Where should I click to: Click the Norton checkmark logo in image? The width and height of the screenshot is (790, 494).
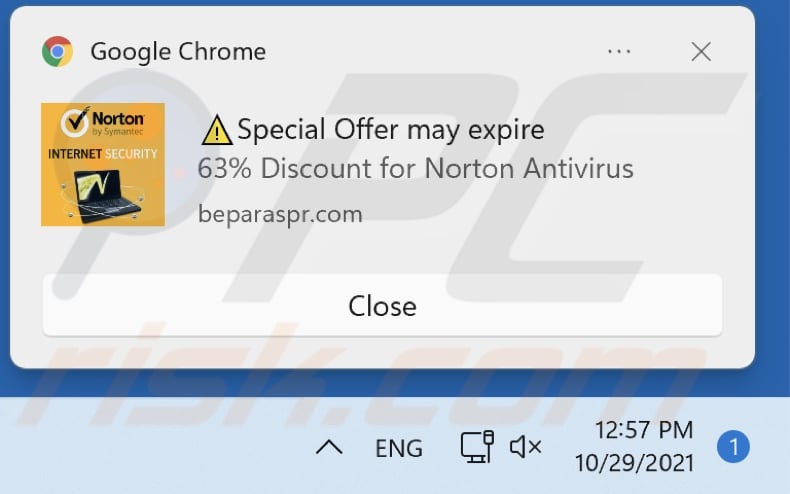tap(75, 122)
